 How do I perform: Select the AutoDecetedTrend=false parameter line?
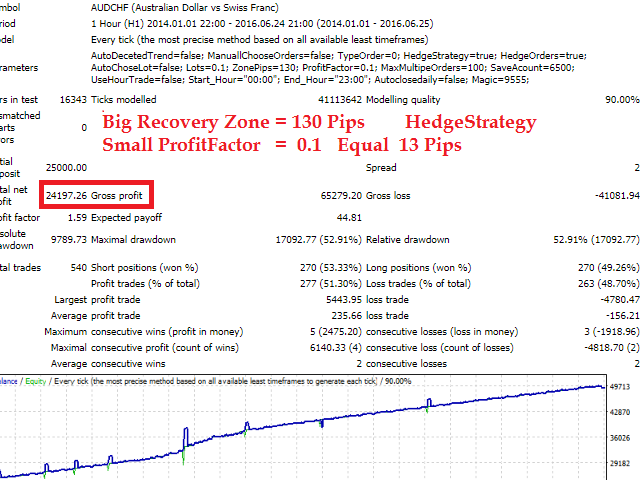point(339,56)
